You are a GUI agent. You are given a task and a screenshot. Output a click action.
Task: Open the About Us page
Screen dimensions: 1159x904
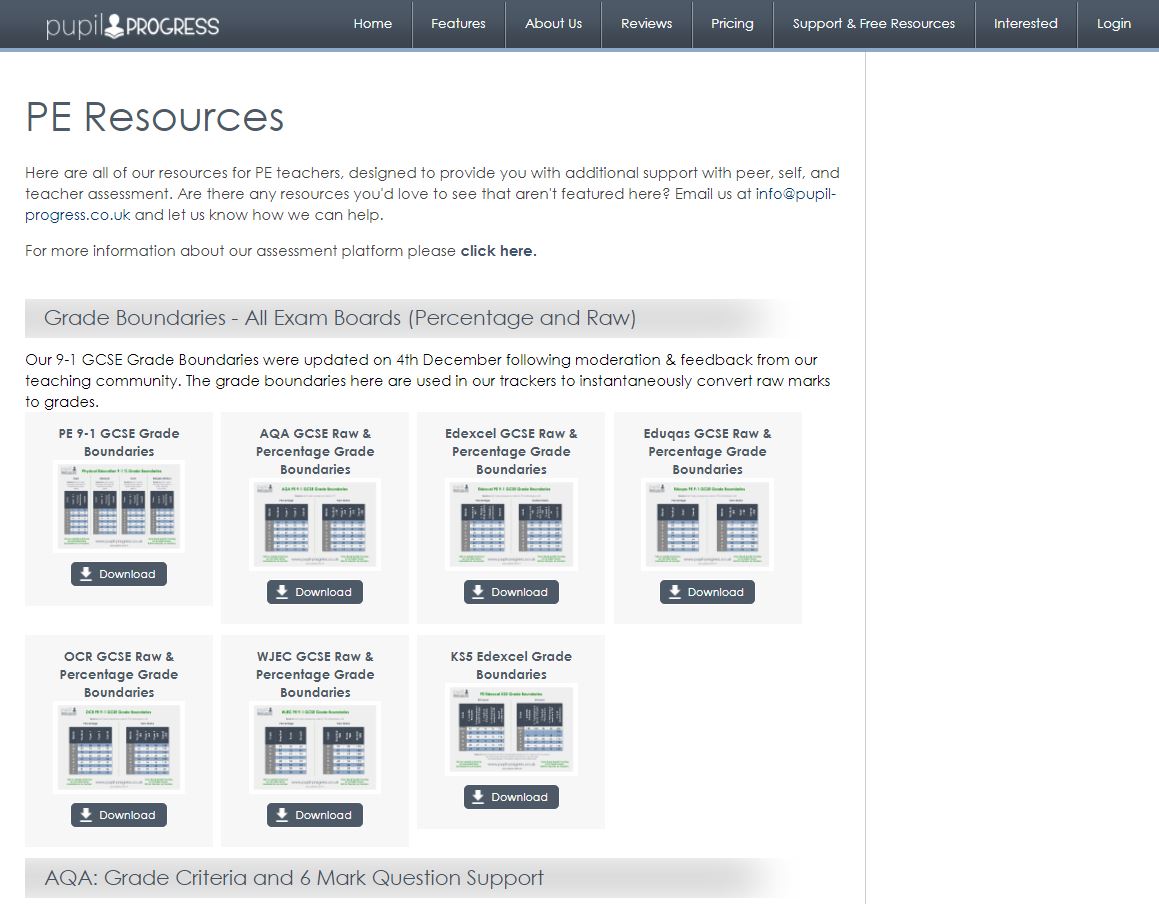pos(553,24)
